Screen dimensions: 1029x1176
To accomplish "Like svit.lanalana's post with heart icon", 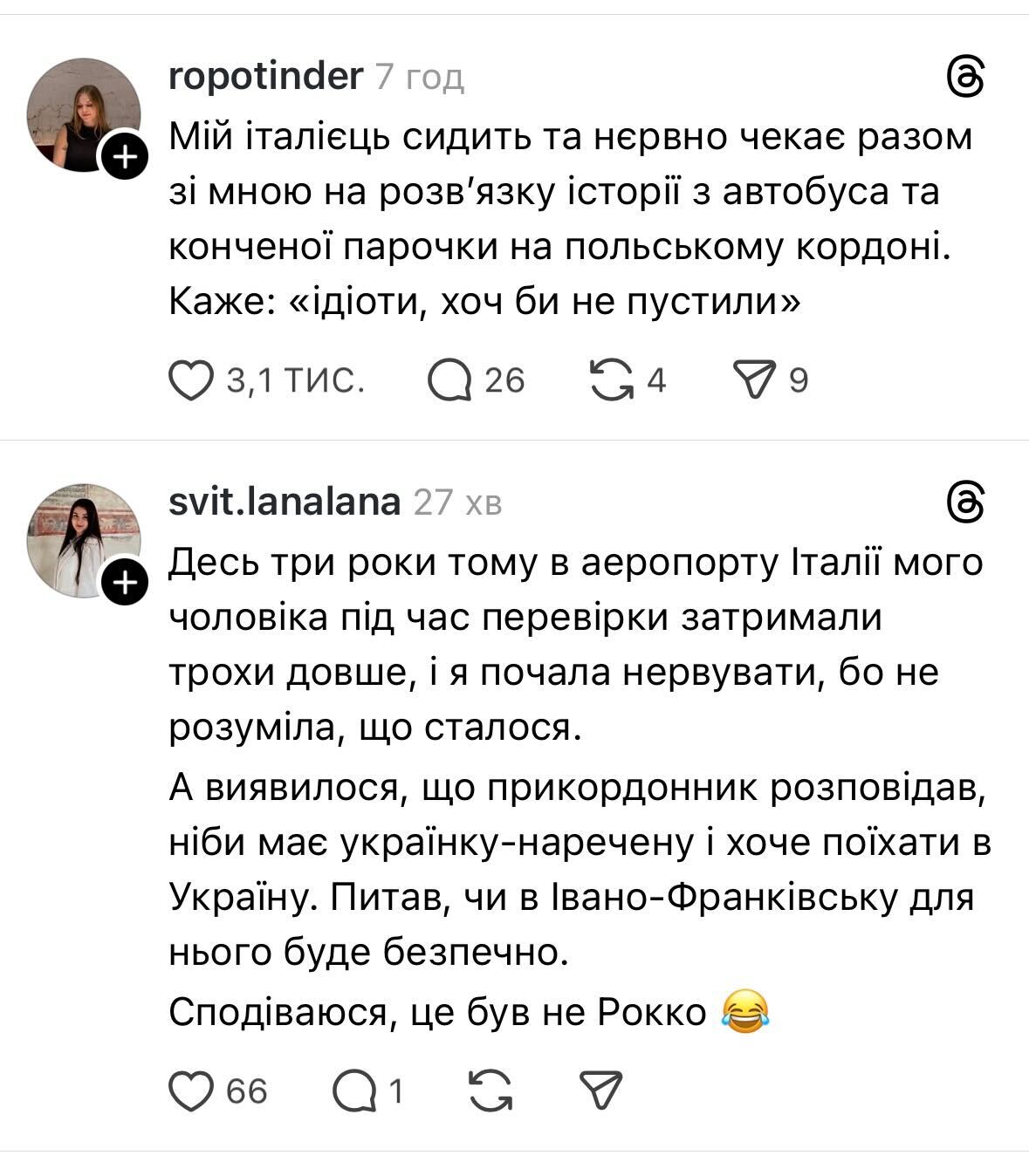I will tap(190, 1091).
